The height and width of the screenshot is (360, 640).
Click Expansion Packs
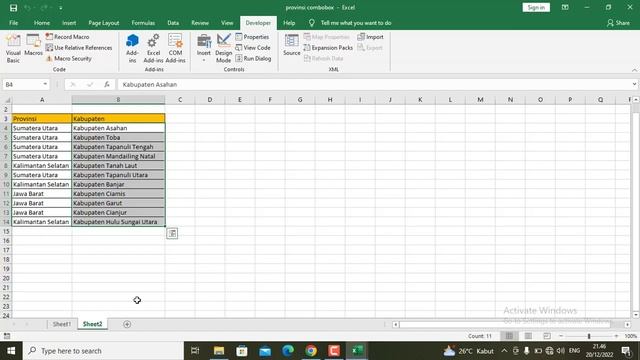[x=328, y=48]
